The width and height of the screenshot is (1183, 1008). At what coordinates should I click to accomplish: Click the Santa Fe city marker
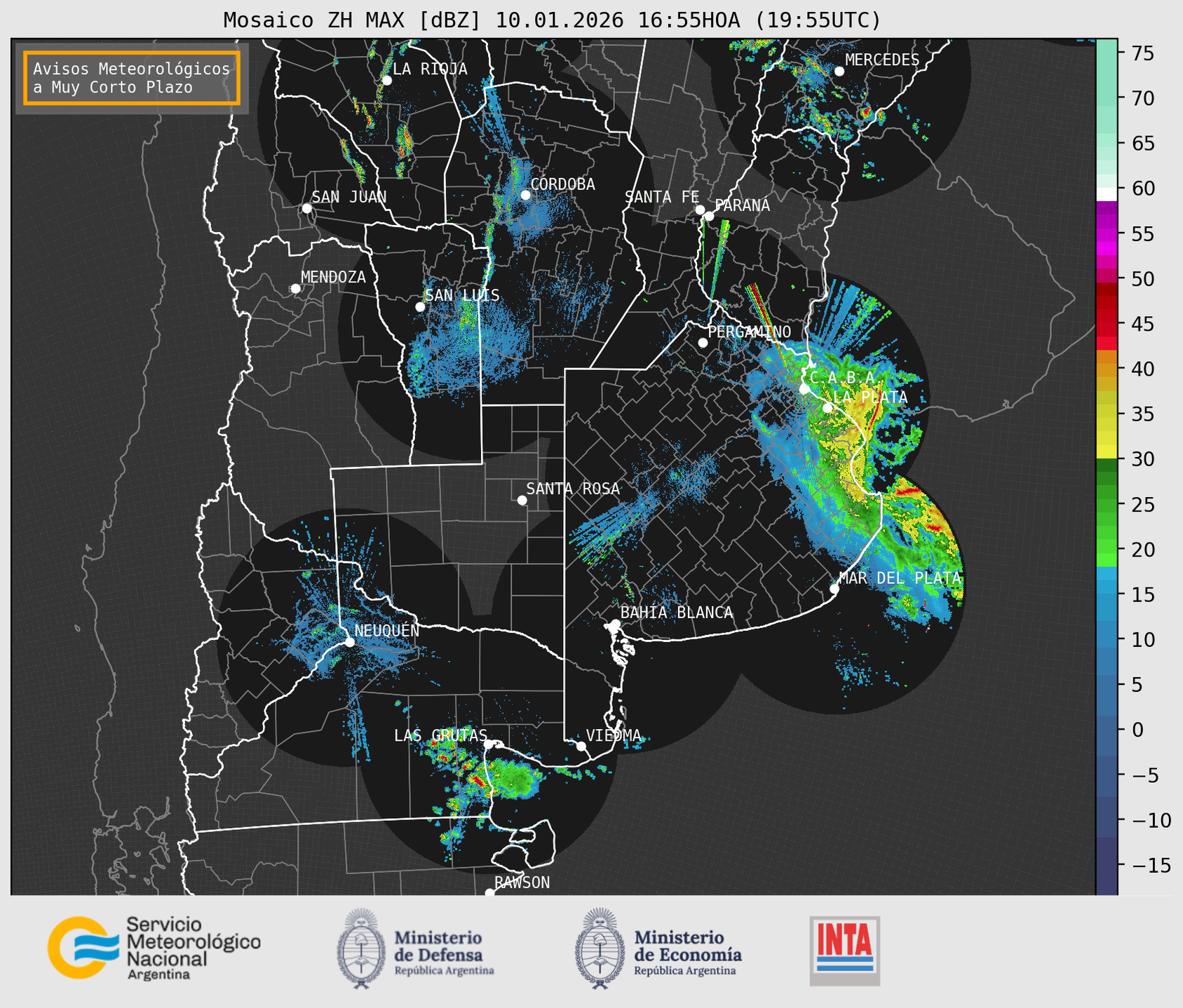pyautogui.click(x=700, y=210)
